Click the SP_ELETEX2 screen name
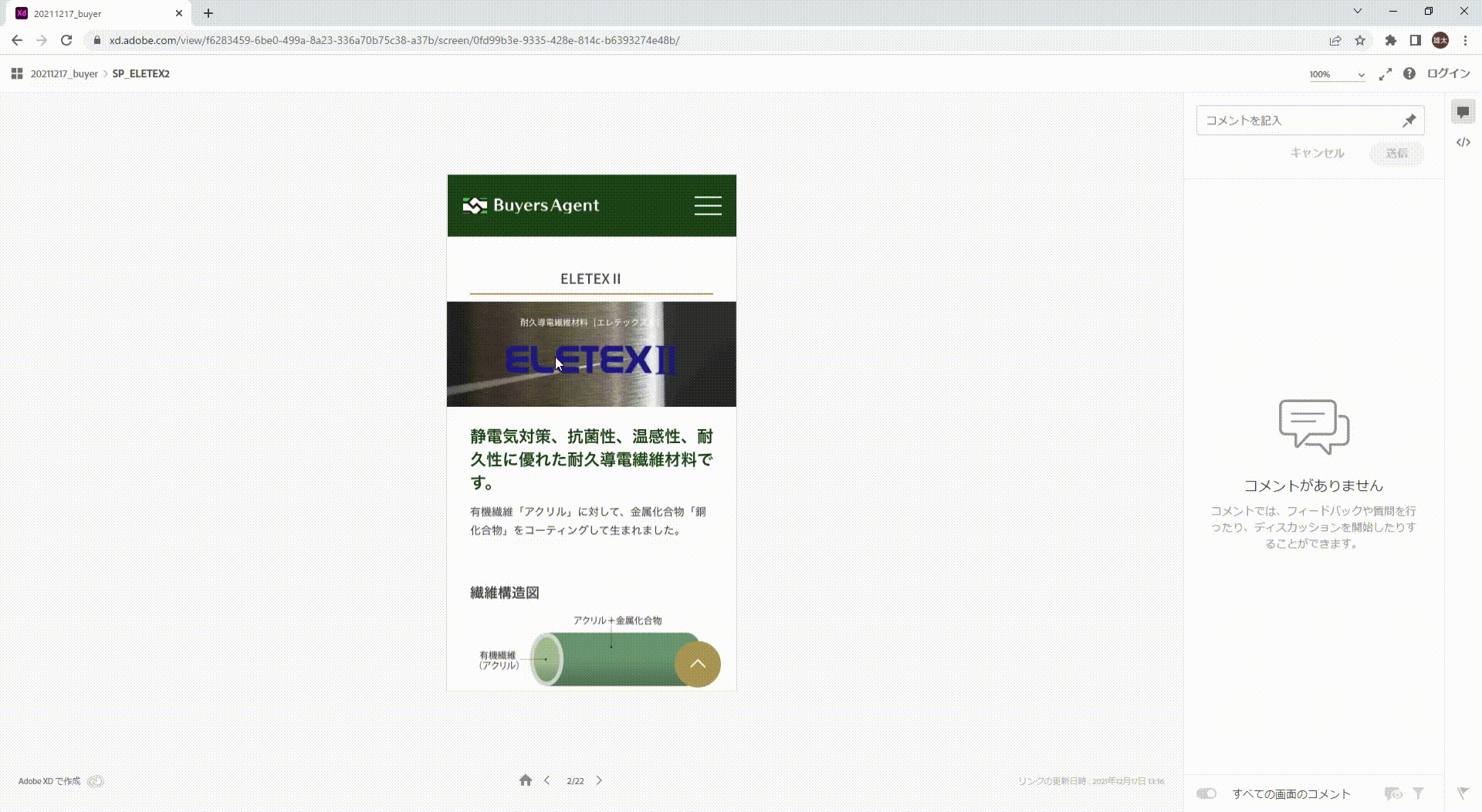Screen dimensions: 1482x812 [x=141, y=74]
